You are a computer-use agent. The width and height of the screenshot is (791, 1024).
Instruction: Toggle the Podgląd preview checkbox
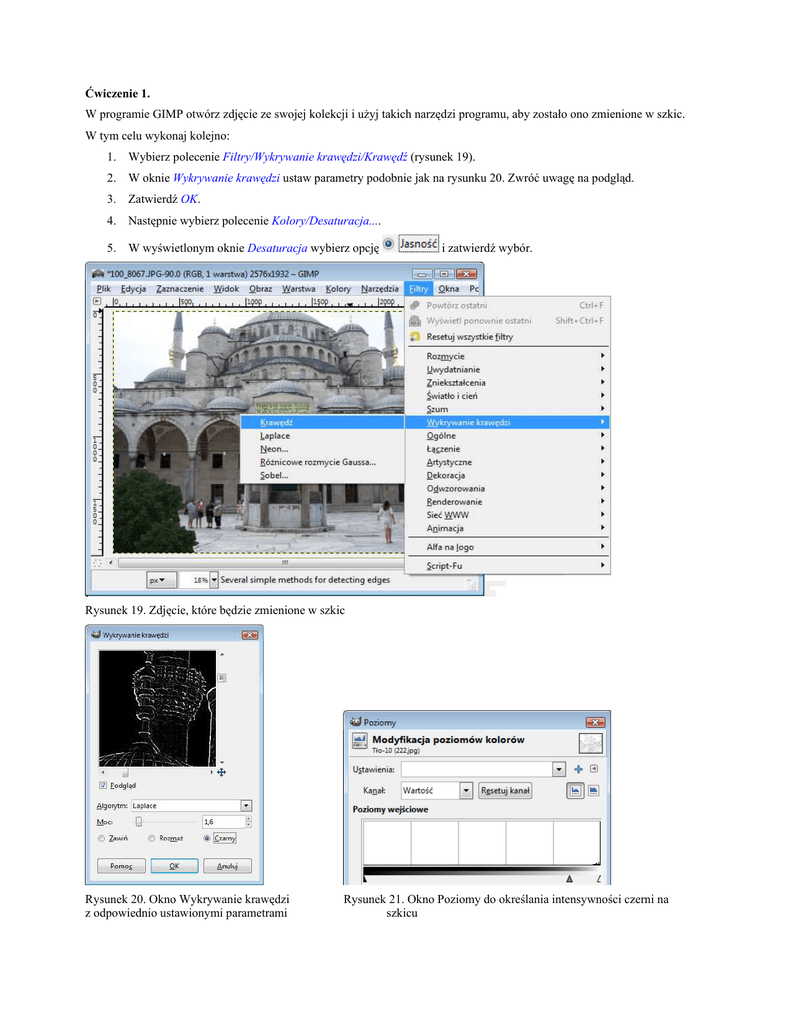coord(102,786)
